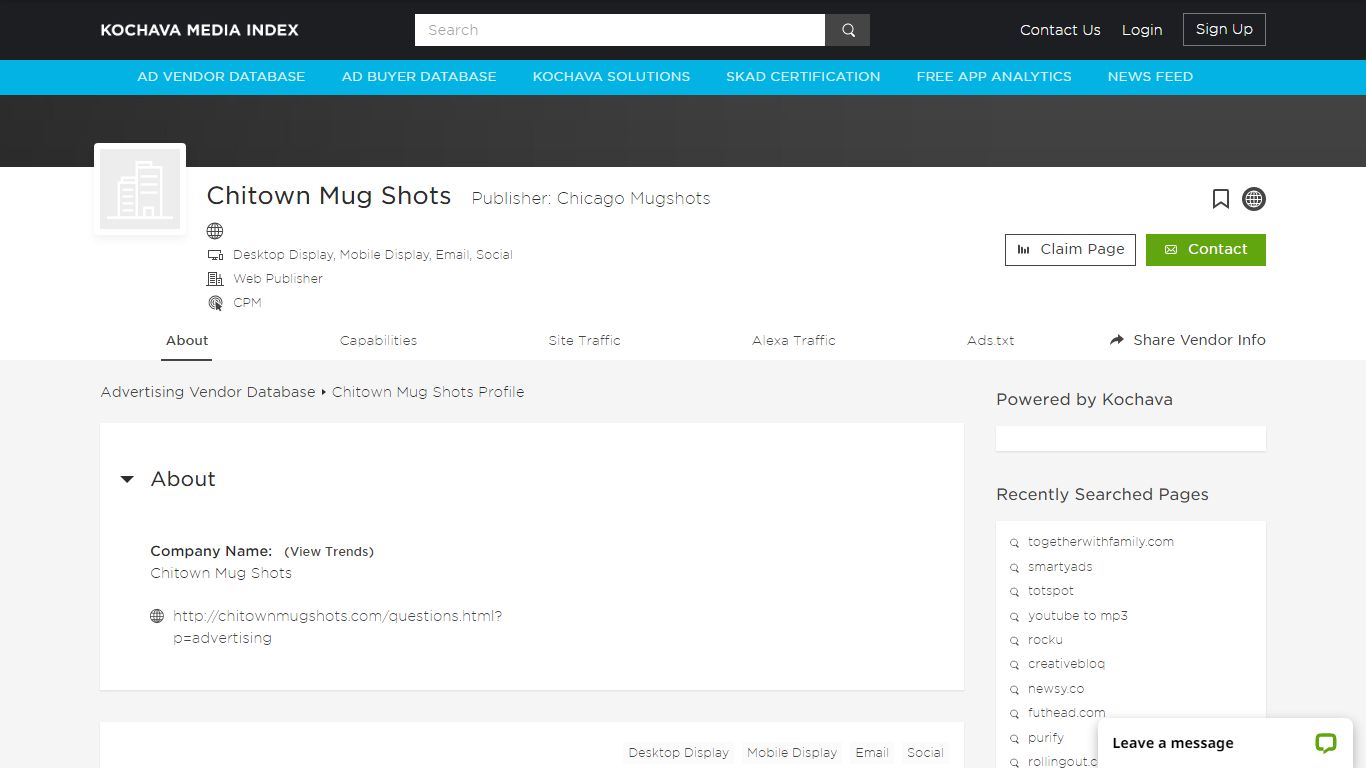This screenshot has width=1366, height=768.
Task: Focus the Search input field
Action: point(619,30)
